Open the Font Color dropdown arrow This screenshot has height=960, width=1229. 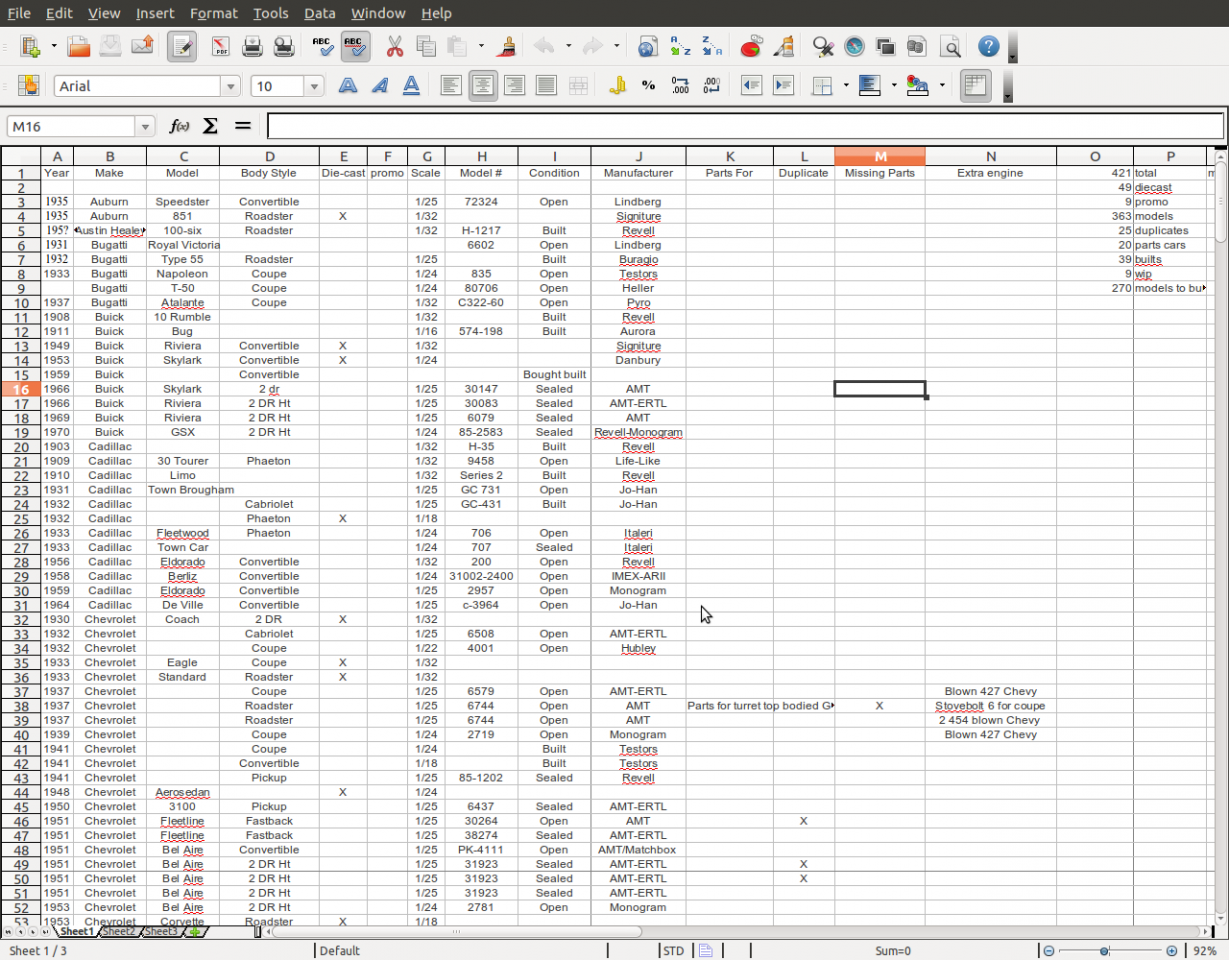pyautogui.click(x=942, y=86)
